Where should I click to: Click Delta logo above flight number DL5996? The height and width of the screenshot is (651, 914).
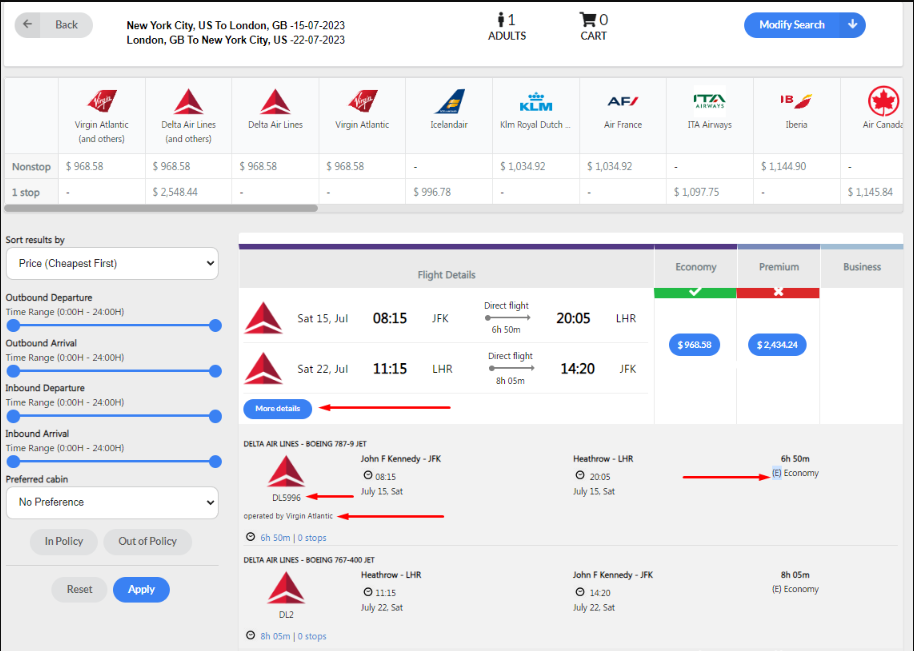click(x=286, y=471)
